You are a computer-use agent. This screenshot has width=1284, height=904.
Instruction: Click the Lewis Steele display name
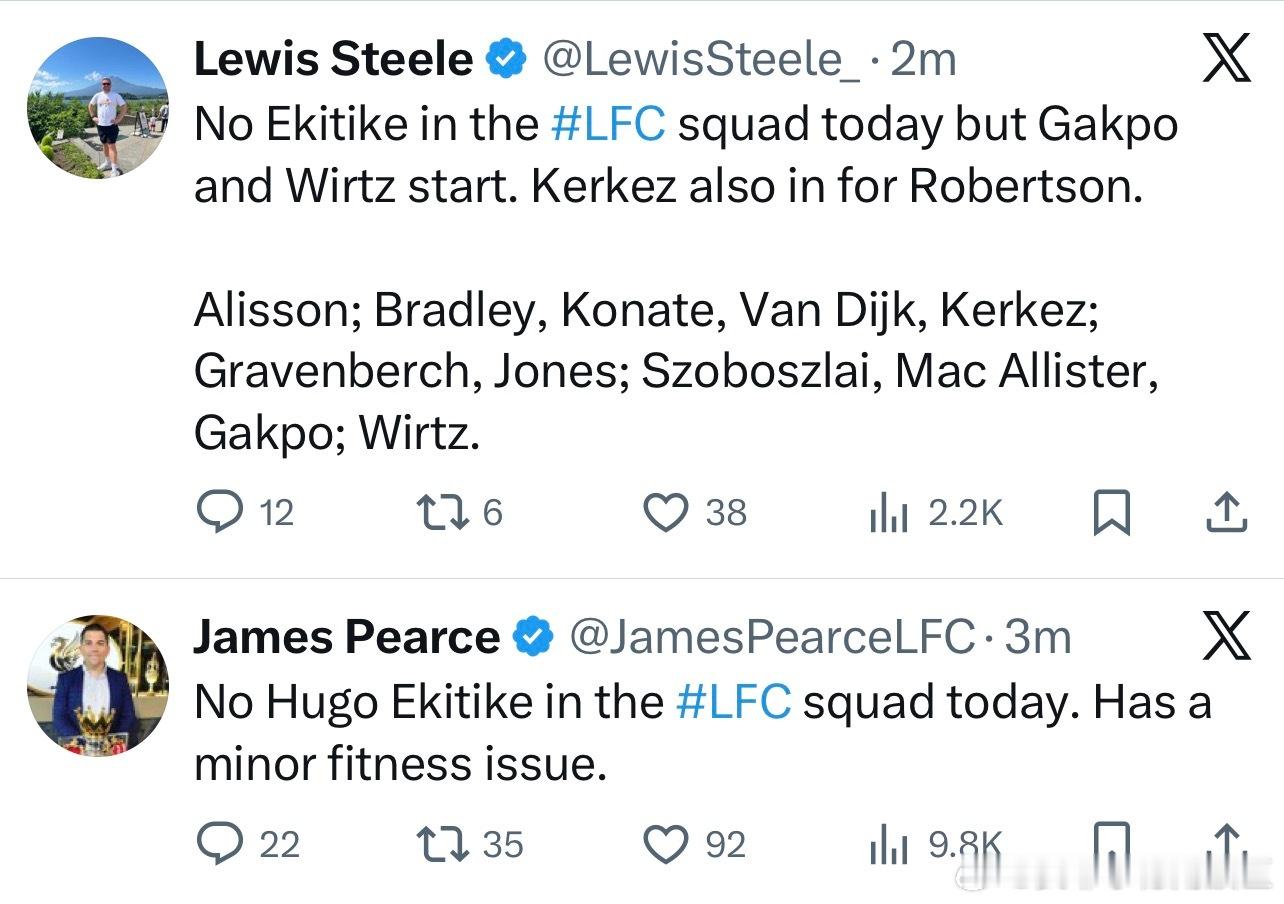[333, 60]
